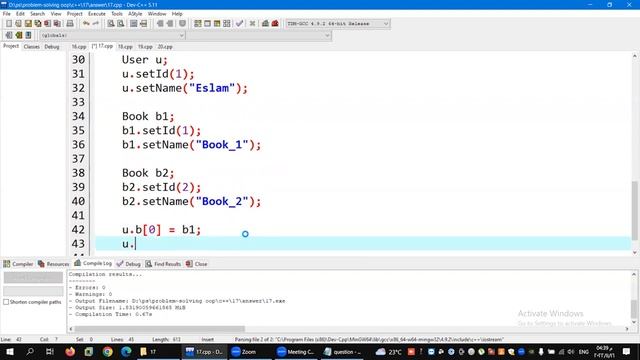Screen dimensions: 640x360
Task: Click the Goto line toolbar icon
Action: pos(144,24)
